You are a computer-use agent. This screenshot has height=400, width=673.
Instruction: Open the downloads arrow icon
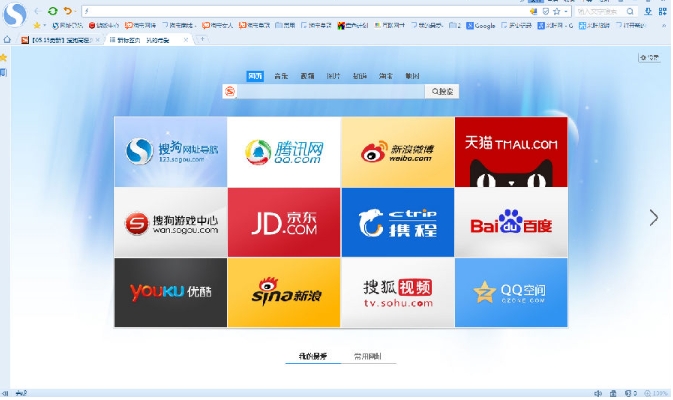(648, 12)
